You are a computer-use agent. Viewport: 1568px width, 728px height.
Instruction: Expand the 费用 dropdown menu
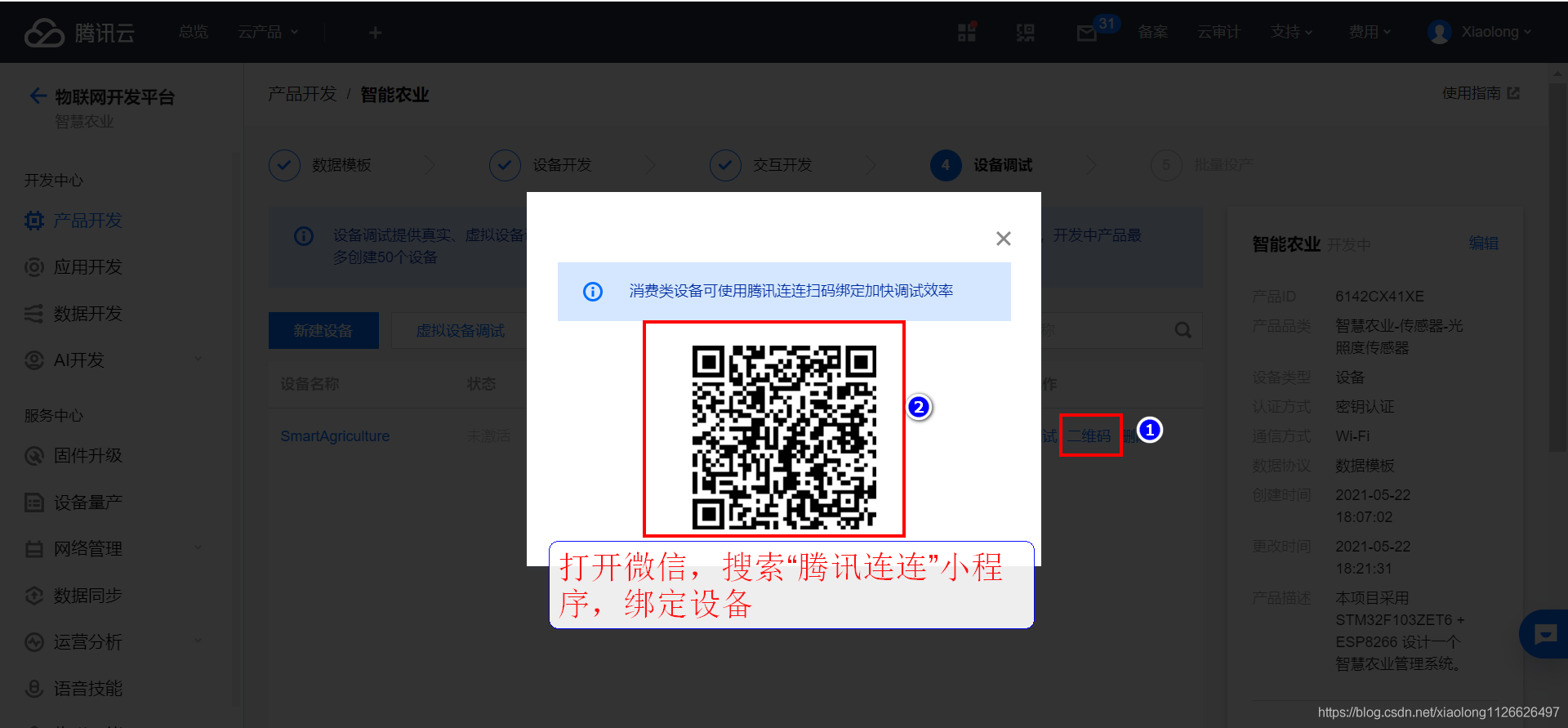(x=1370, y=32)
